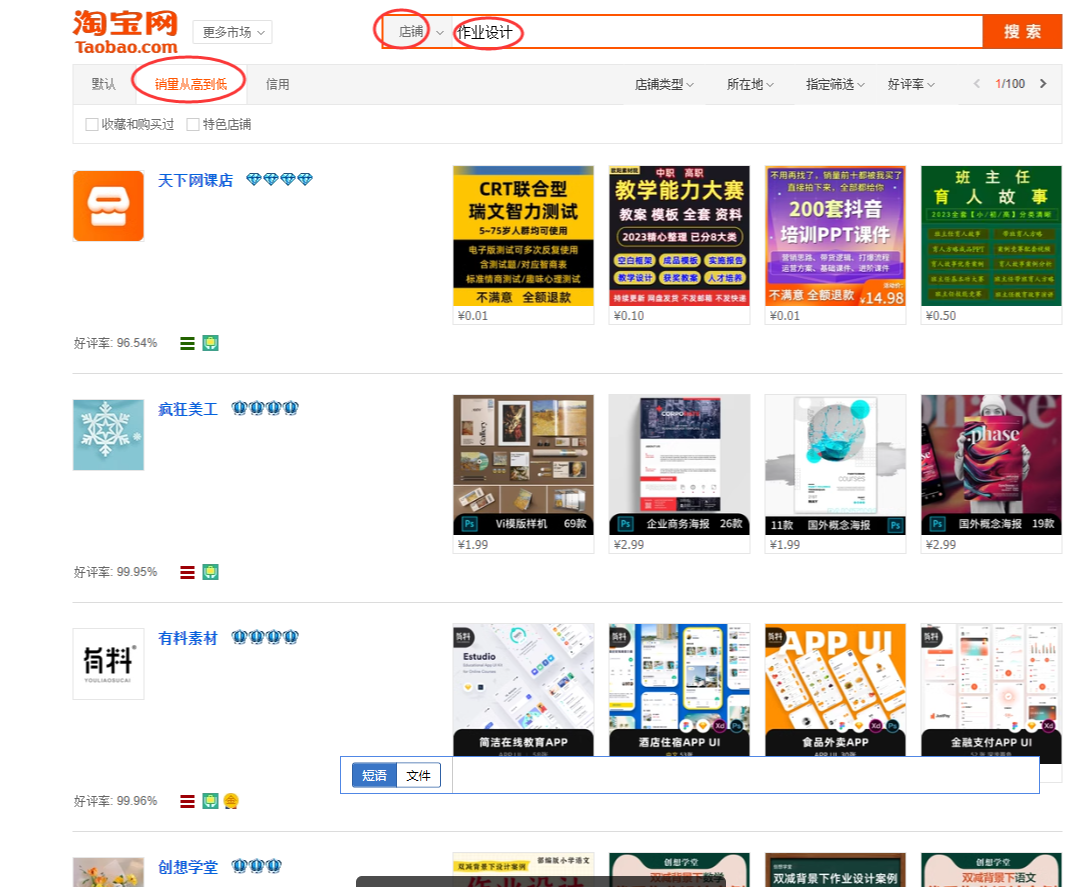Select the 销量从高到低 sort tab
The image size is (1082, 887).
pos(190,84)
